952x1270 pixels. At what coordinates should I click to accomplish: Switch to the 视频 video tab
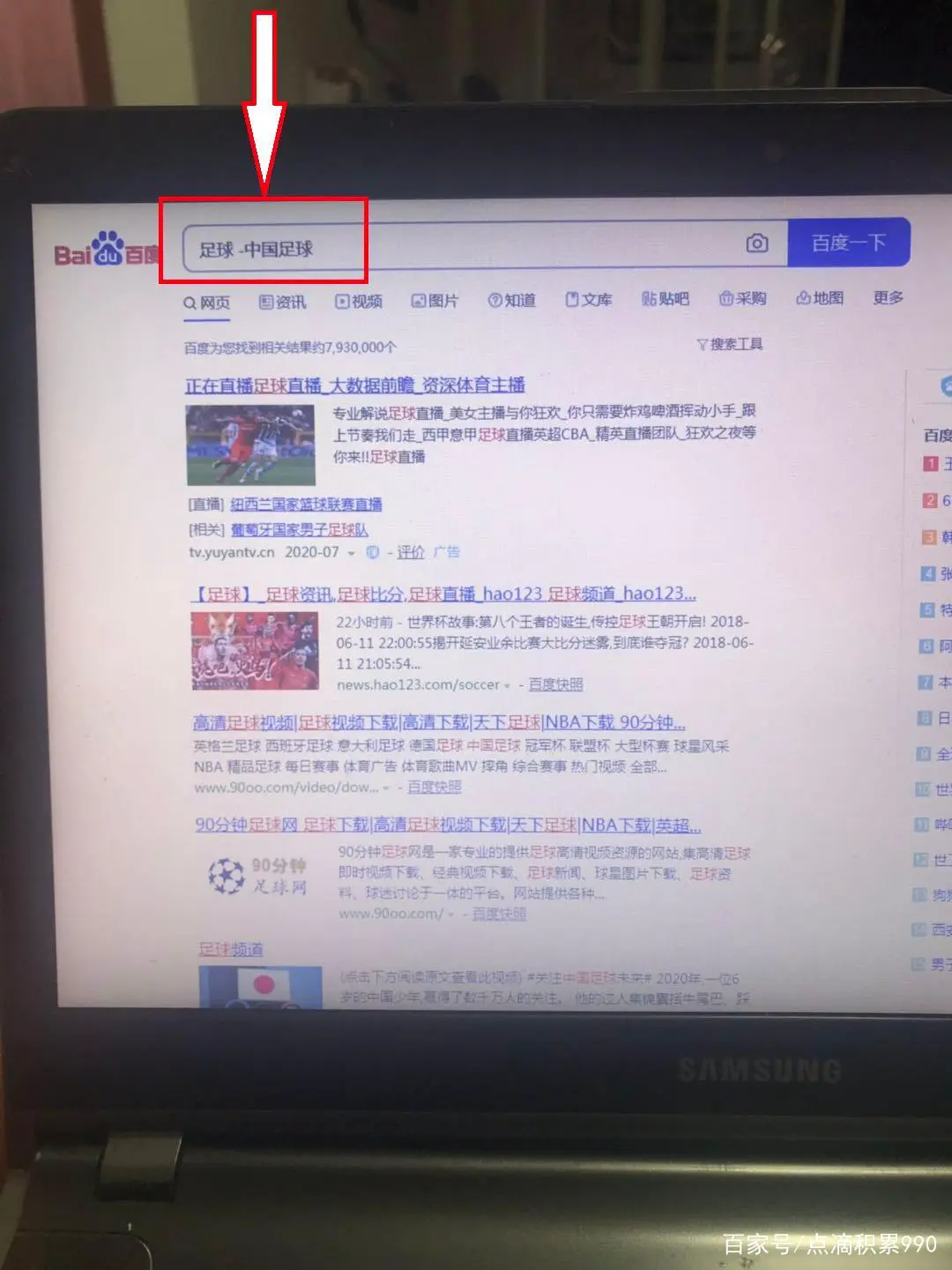click(x=359, y=302)
